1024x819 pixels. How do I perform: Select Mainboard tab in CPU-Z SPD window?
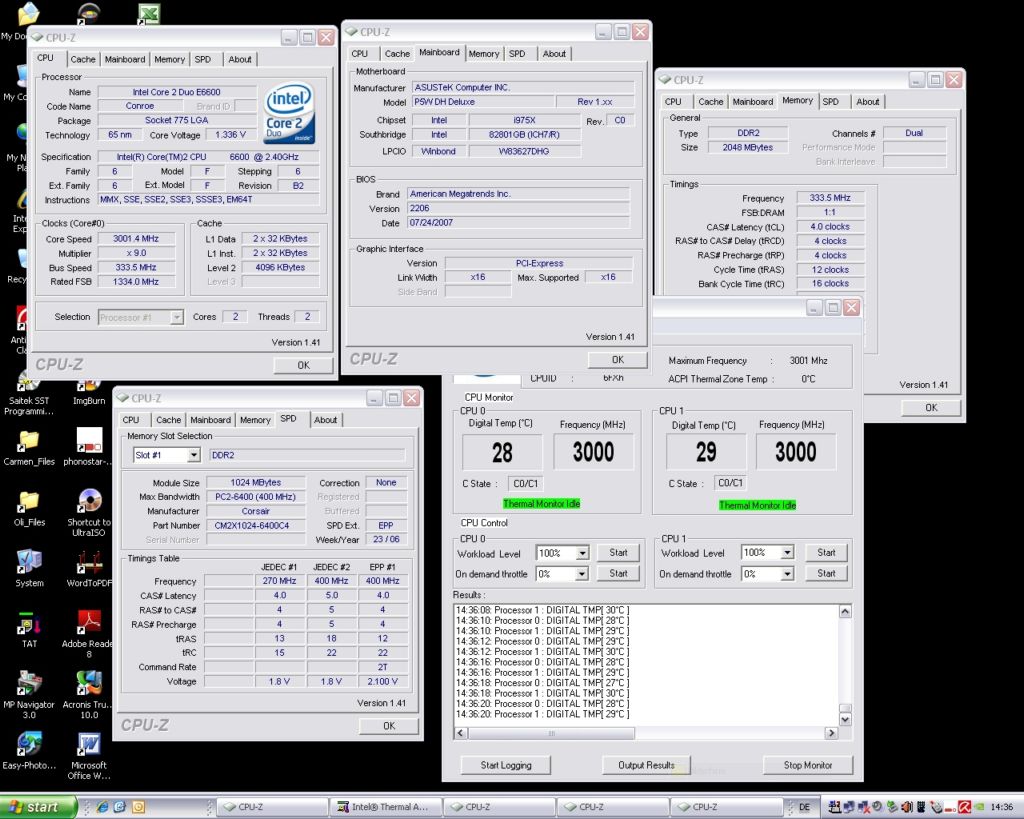(210, 420)
